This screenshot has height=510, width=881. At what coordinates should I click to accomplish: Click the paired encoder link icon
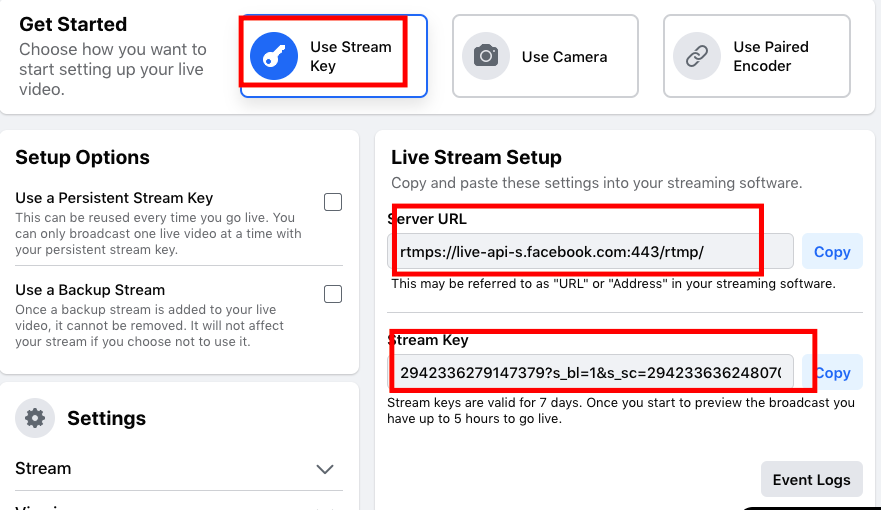click(697, 56)
